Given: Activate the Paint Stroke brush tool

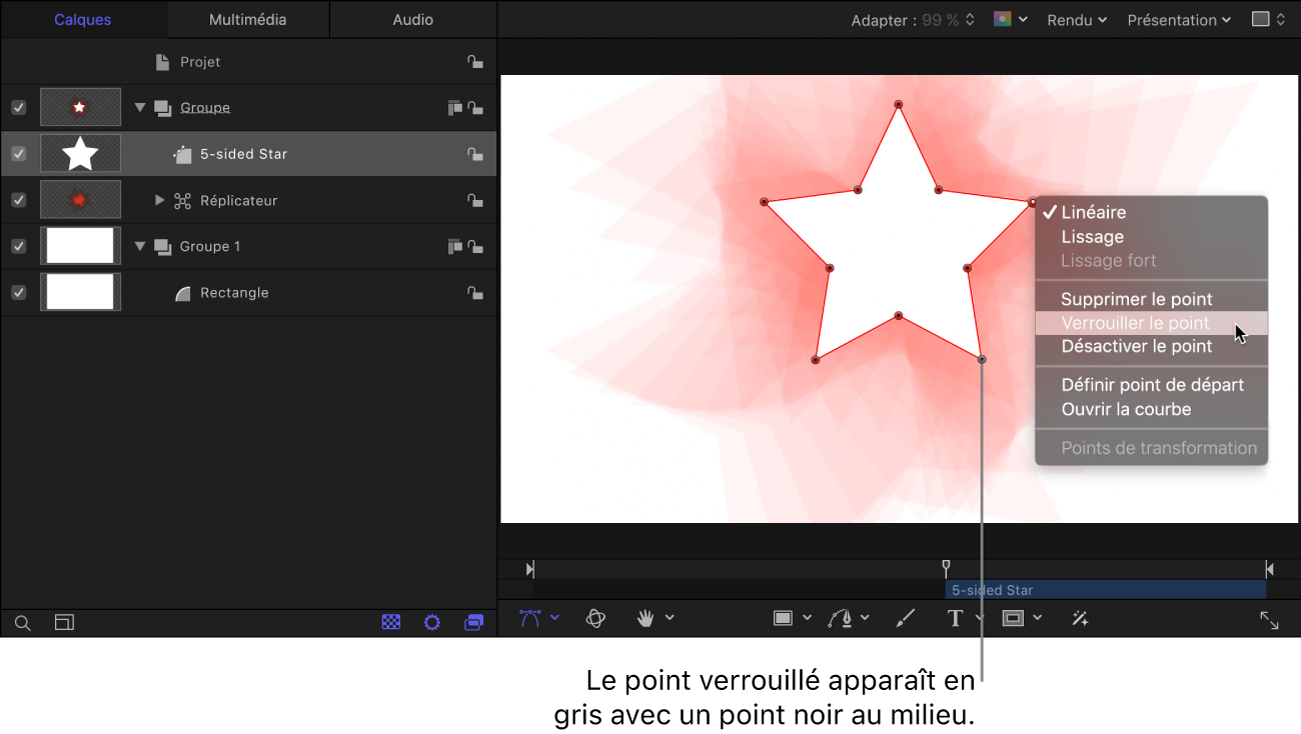Looking at the screenshot, I should click(906, 619).
